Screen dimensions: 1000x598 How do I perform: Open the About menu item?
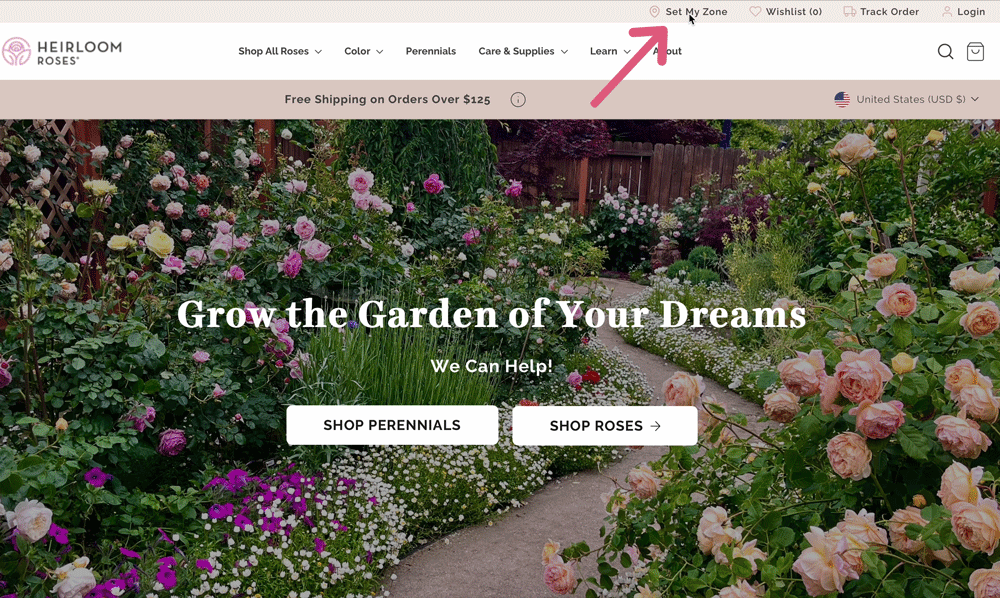click(667, 51)
